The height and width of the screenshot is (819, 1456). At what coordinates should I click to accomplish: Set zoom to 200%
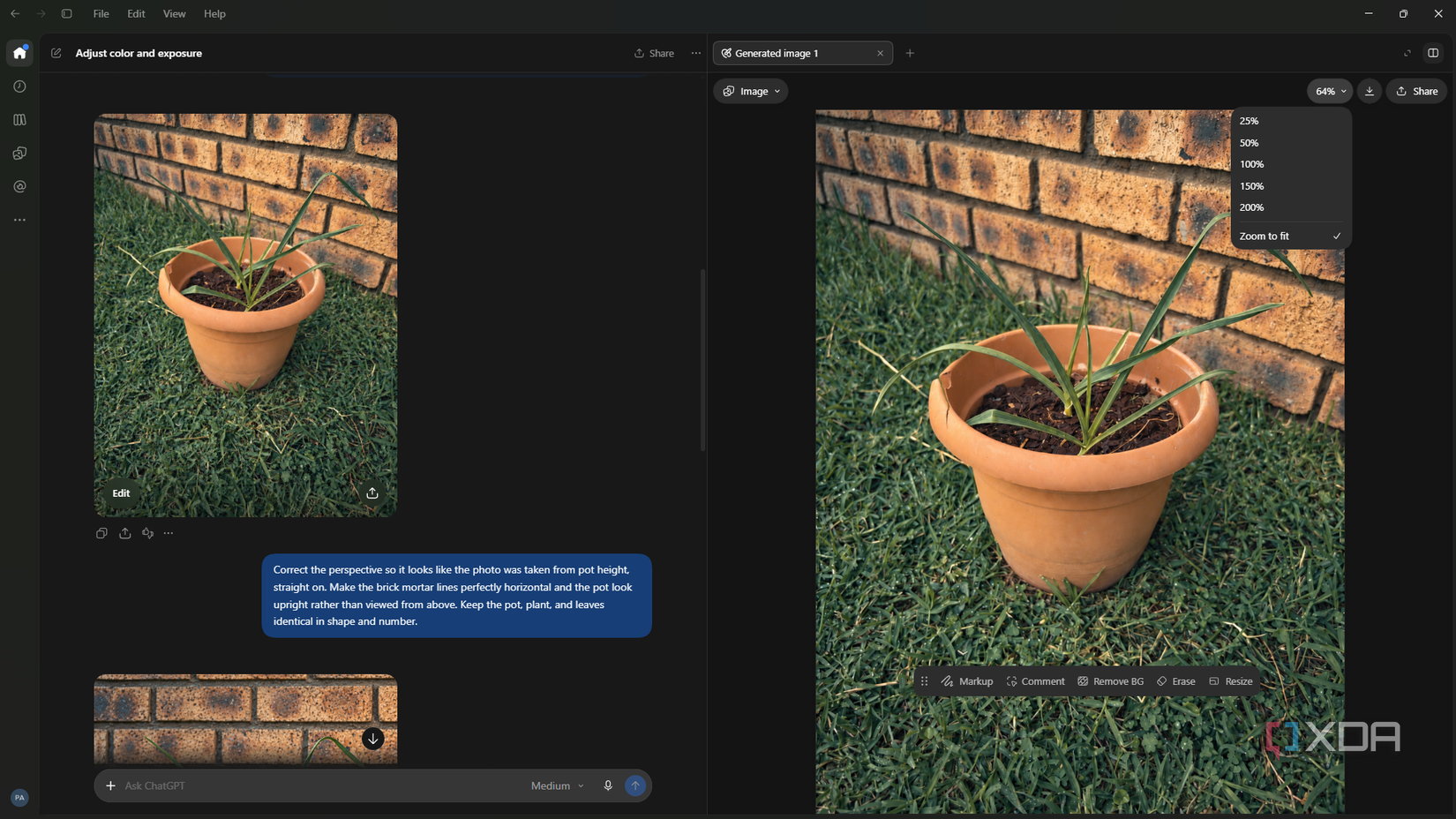click(x=1291, y=207)
